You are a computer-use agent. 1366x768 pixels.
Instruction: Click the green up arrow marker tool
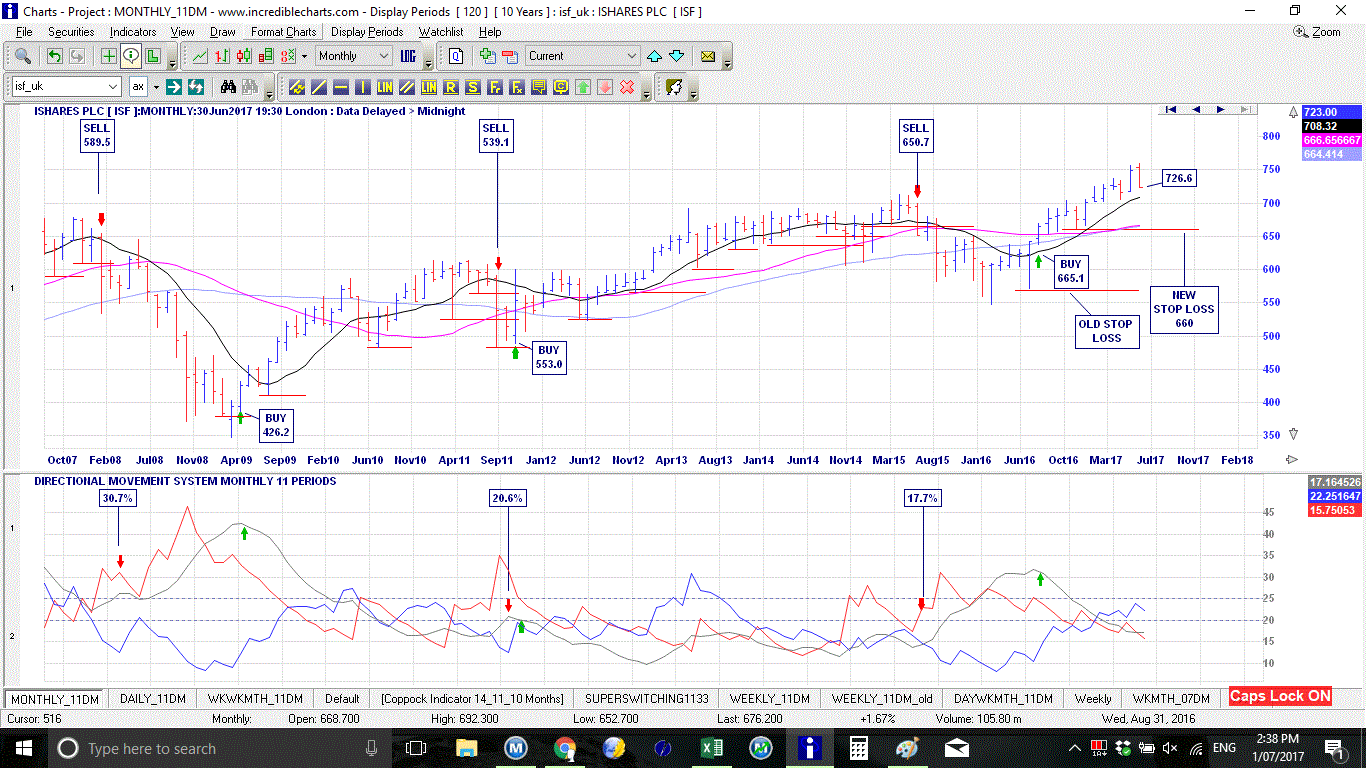point(582,87)
